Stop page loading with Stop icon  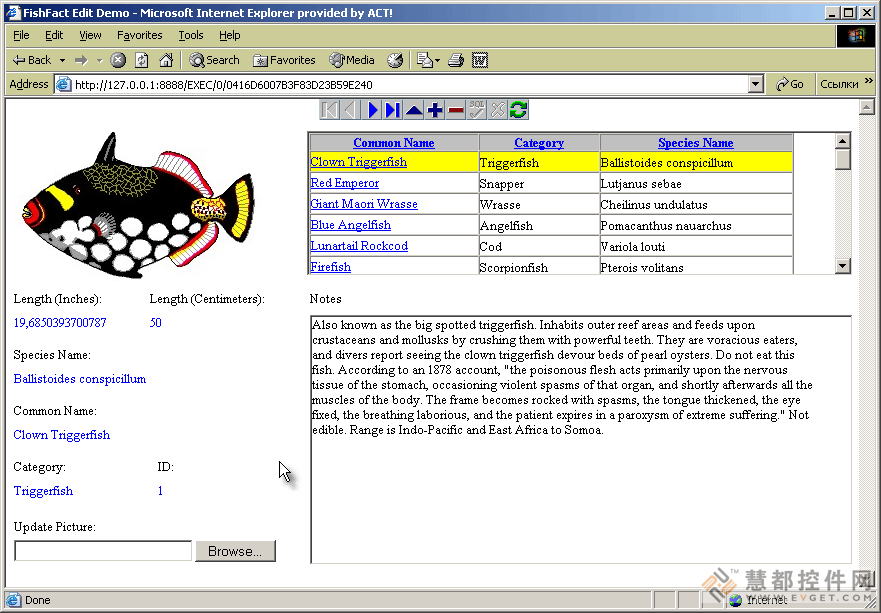(x=118, y=60)
